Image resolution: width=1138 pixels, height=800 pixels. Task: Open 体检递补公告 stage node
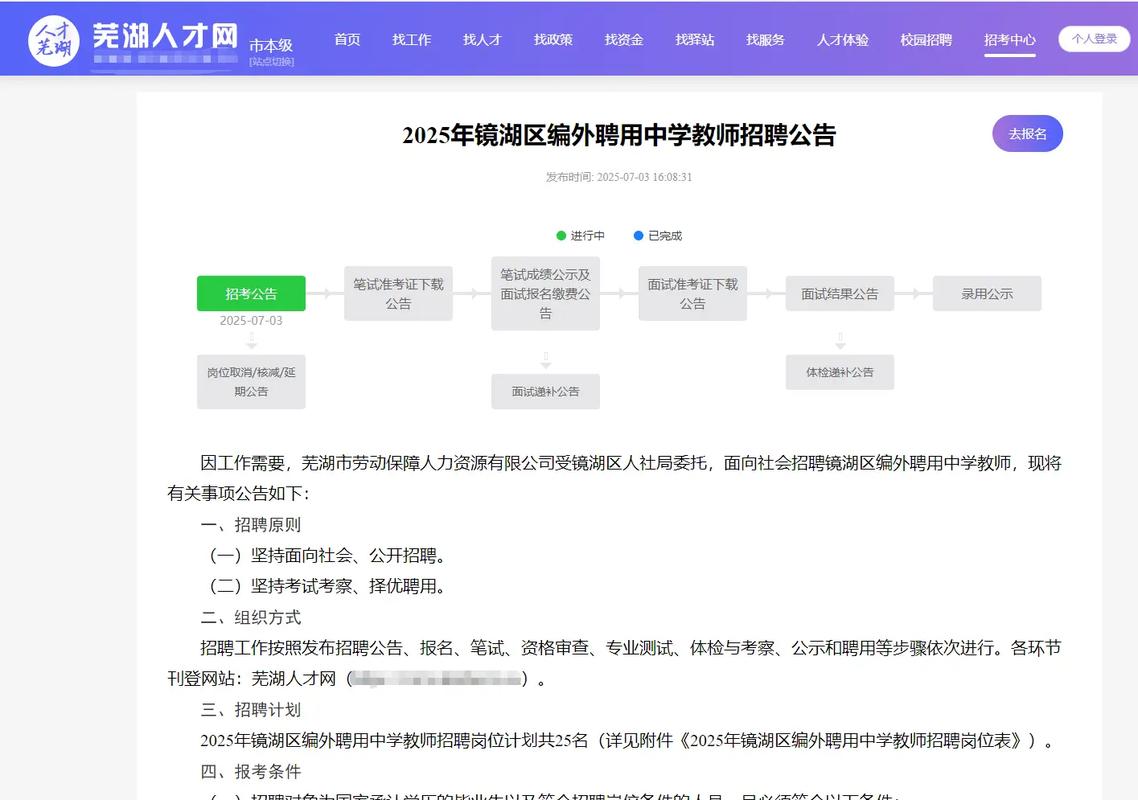click(840, 371)
